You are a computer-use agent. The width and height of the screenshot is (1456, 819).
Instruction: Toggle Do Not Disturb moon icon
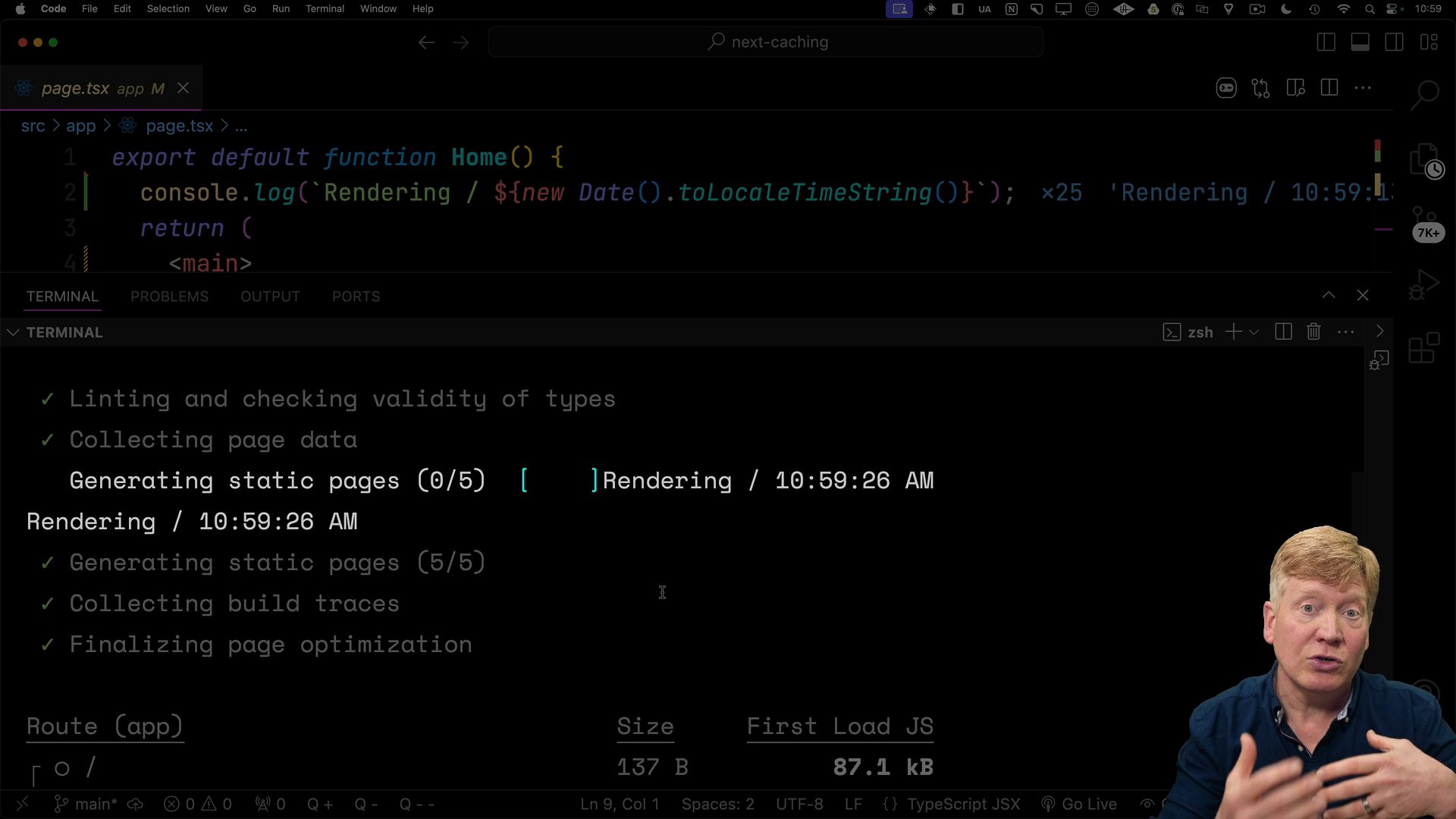pyautogui.click(x=1286, y=9)
